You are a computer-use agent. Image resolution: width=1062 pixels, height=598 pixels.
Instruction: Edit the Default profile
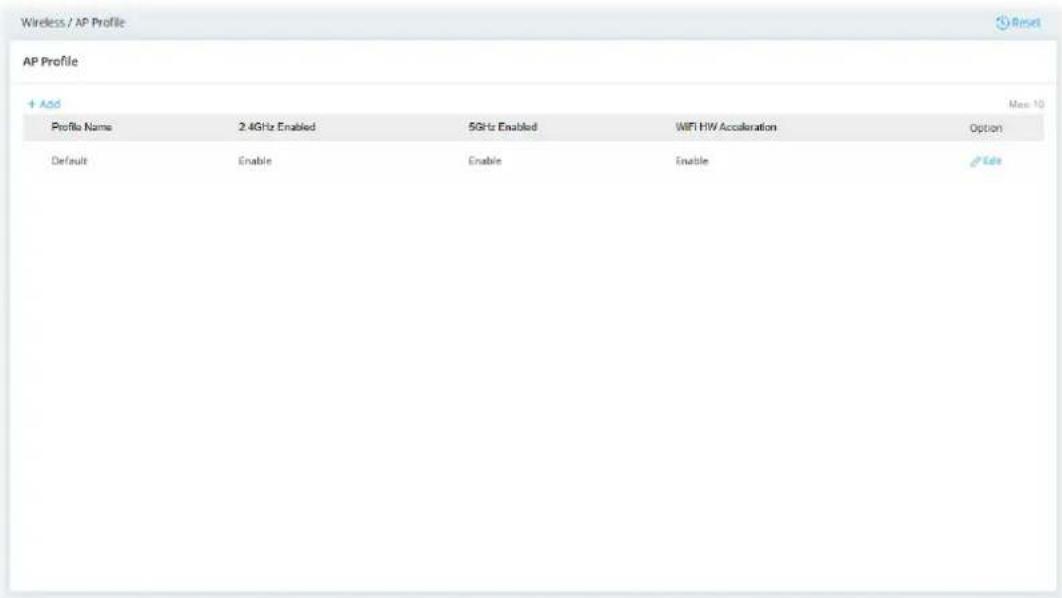(x=985, y=161)
